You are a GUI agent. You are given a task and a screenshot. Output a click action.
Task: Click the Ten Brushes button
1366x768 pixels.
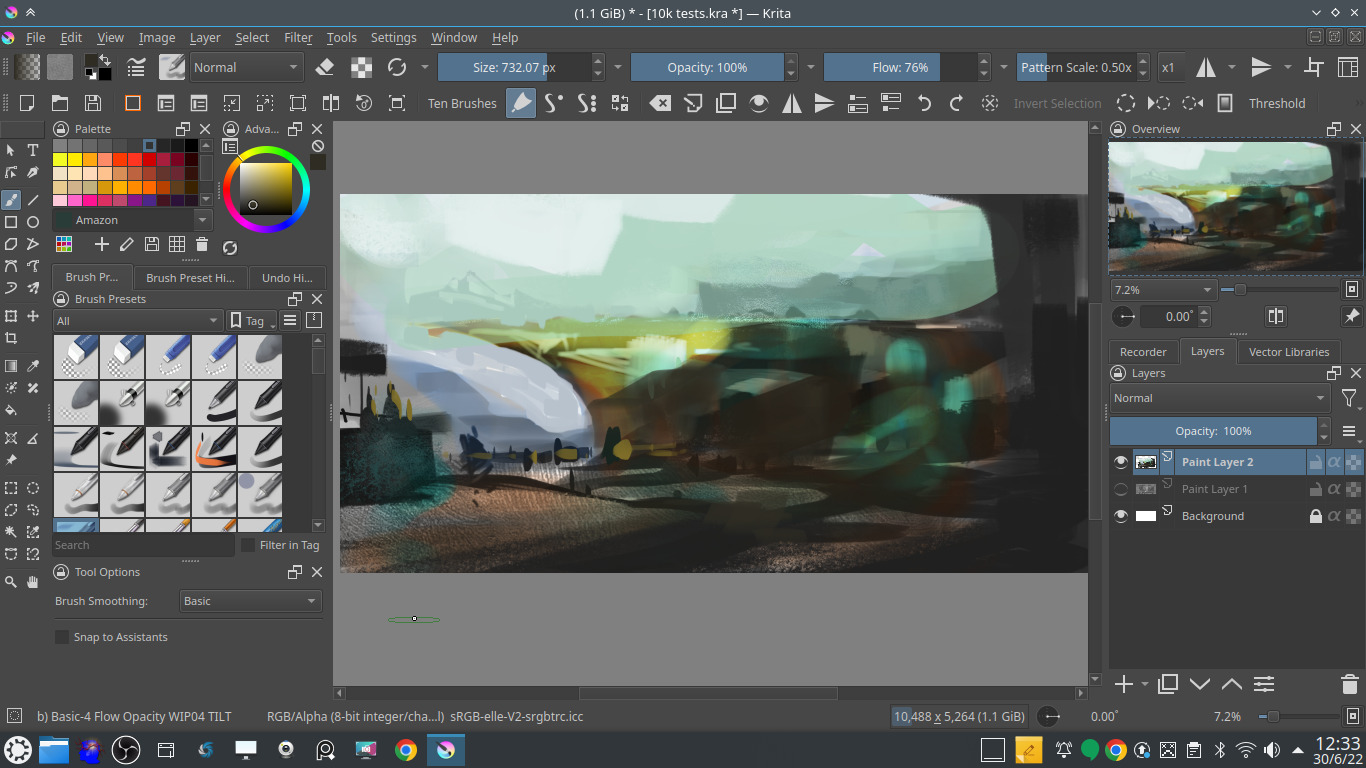click(x=462, y=103)
